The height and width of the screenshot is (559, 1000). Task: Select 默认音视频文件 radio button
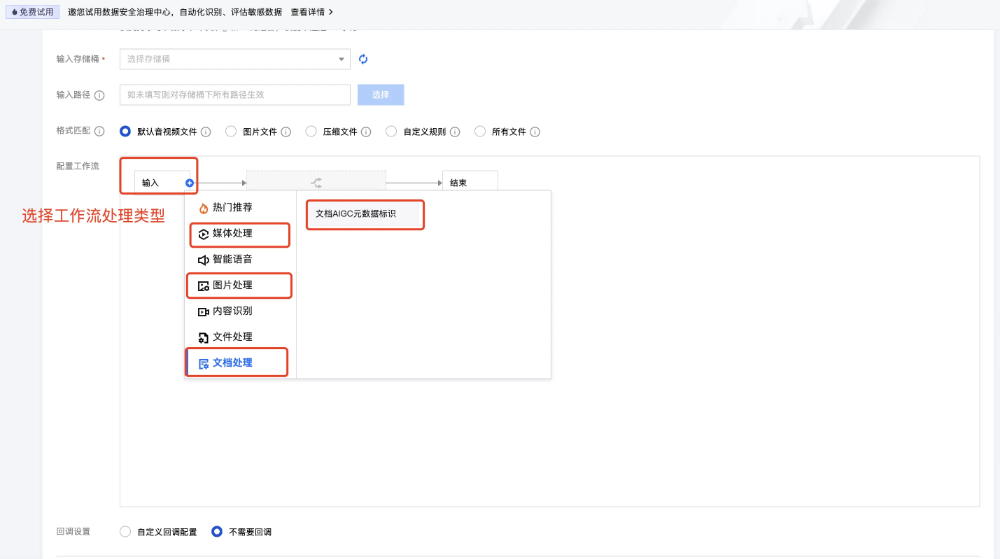tap(125, 131)
